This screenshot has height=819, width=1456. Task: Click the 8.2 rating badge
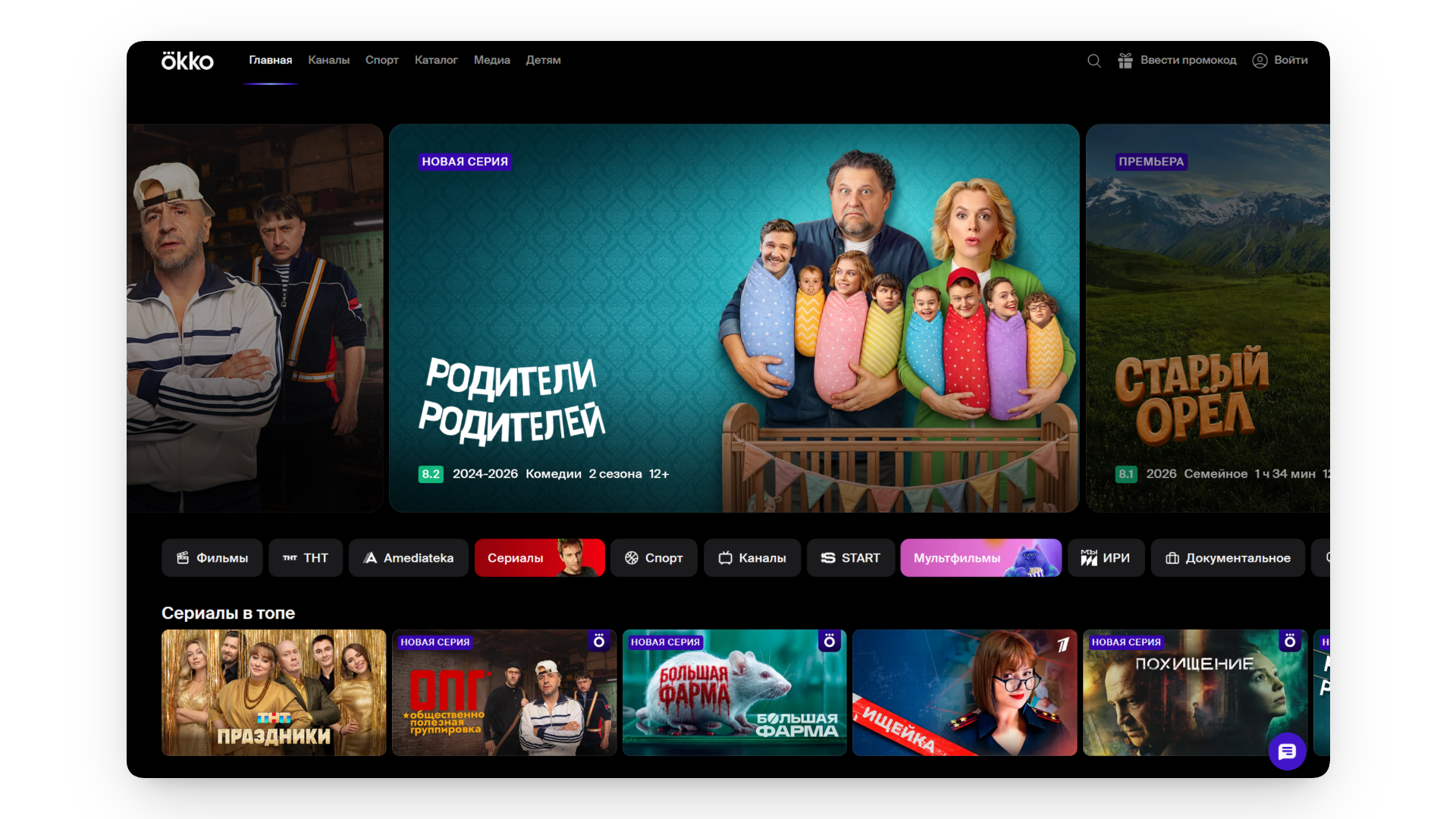click(431, 474)
